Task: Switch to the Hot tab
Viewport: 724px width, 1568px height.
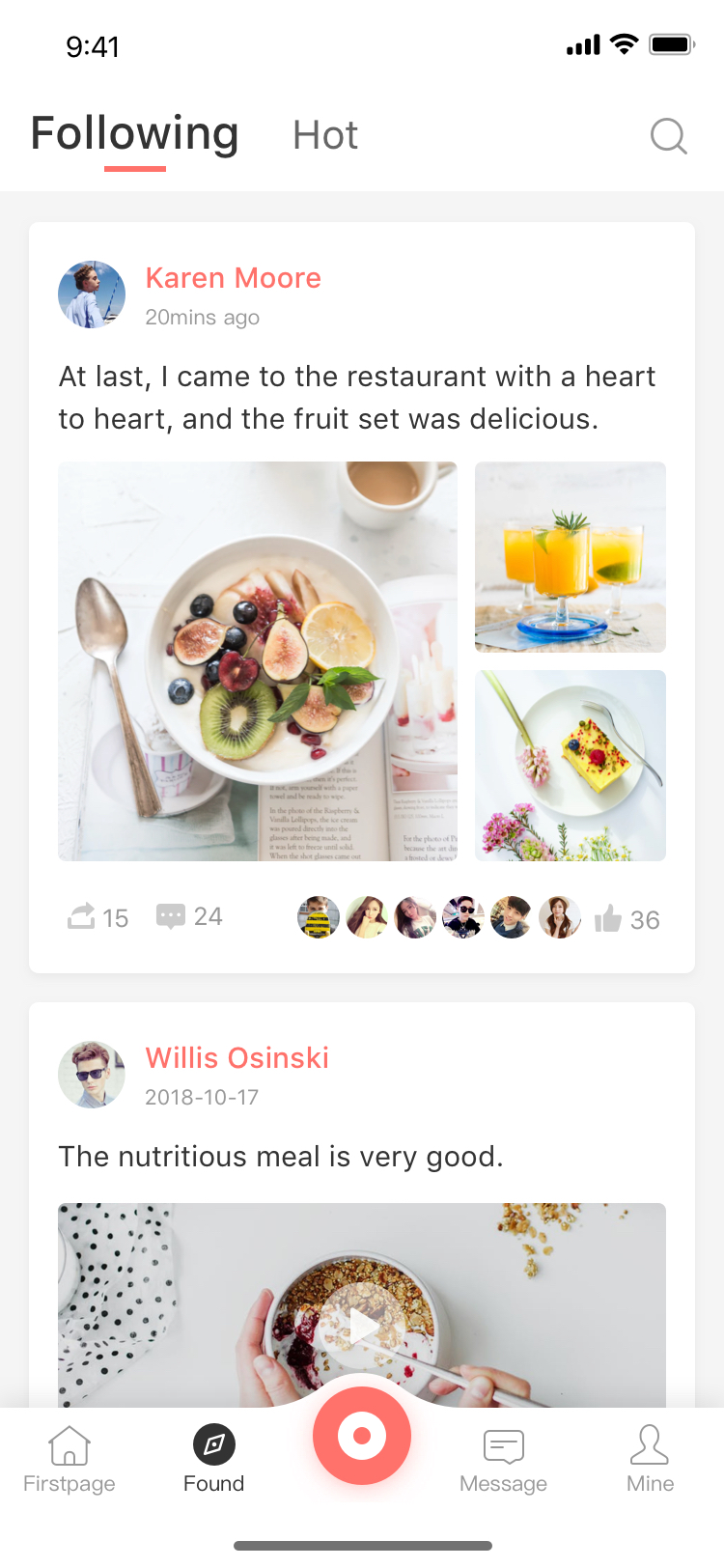Action: click(325, 135)
